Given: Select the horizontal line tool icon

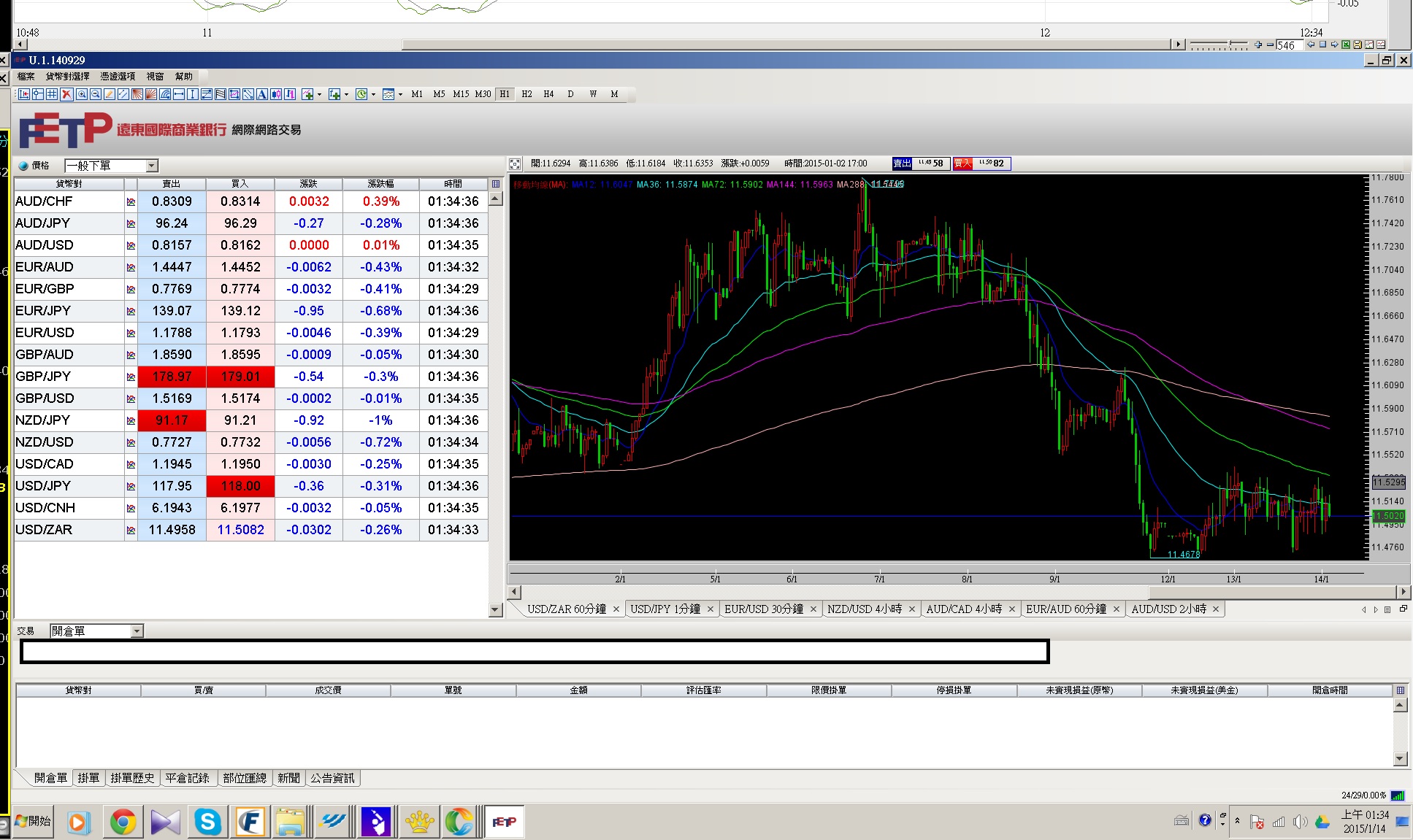Looking at the screenshot, I should pos(178,94).
